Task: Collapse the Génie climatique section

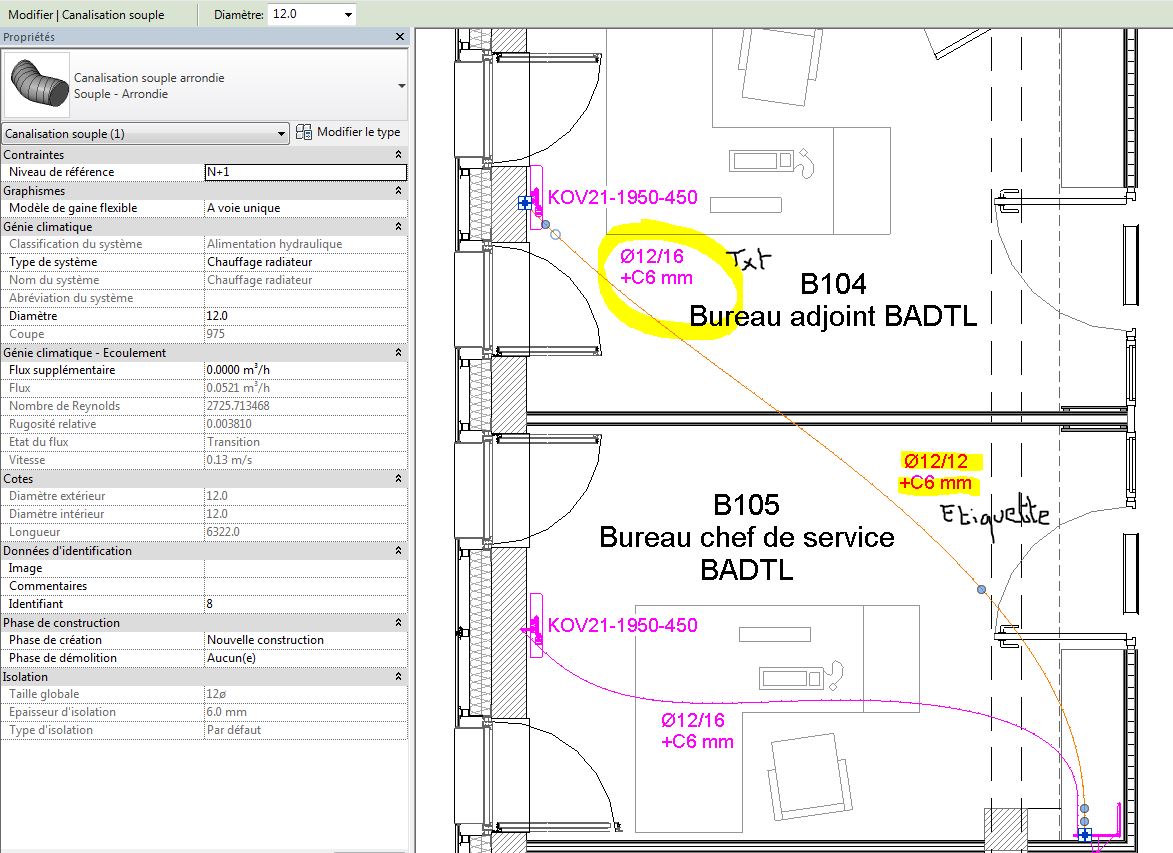Action: (399, 227)
